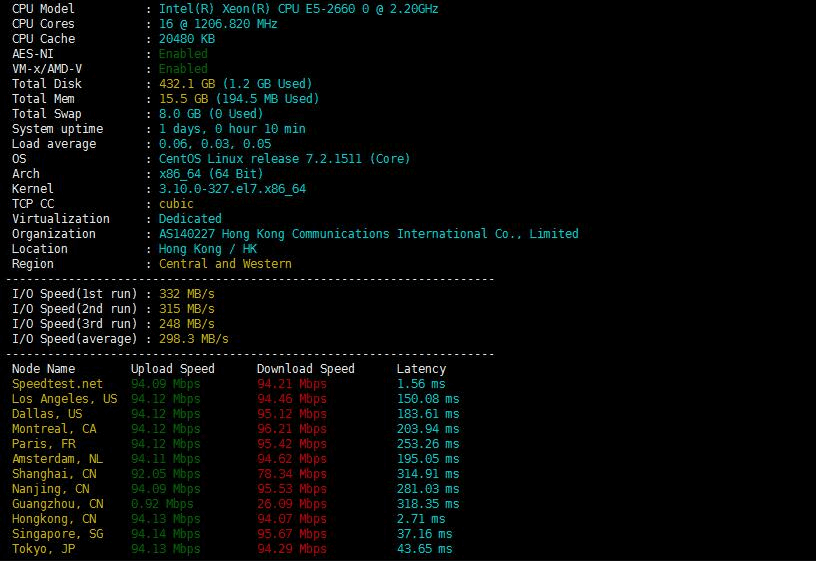Click the AES-NI Enabled status text
The image size is (816, 561).
coord(183,54)
